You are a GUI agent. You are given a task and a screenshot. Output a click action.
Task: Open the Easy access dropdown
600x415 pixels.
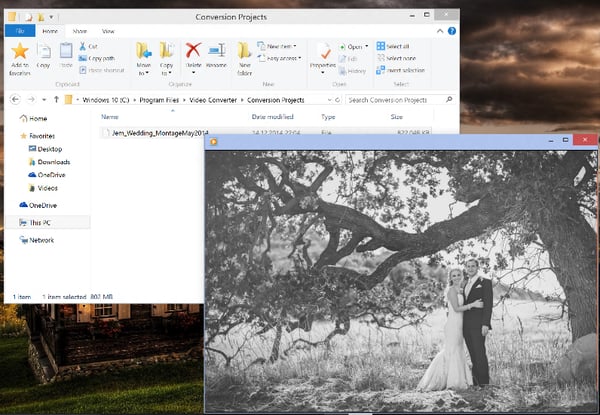click(280, 58)
